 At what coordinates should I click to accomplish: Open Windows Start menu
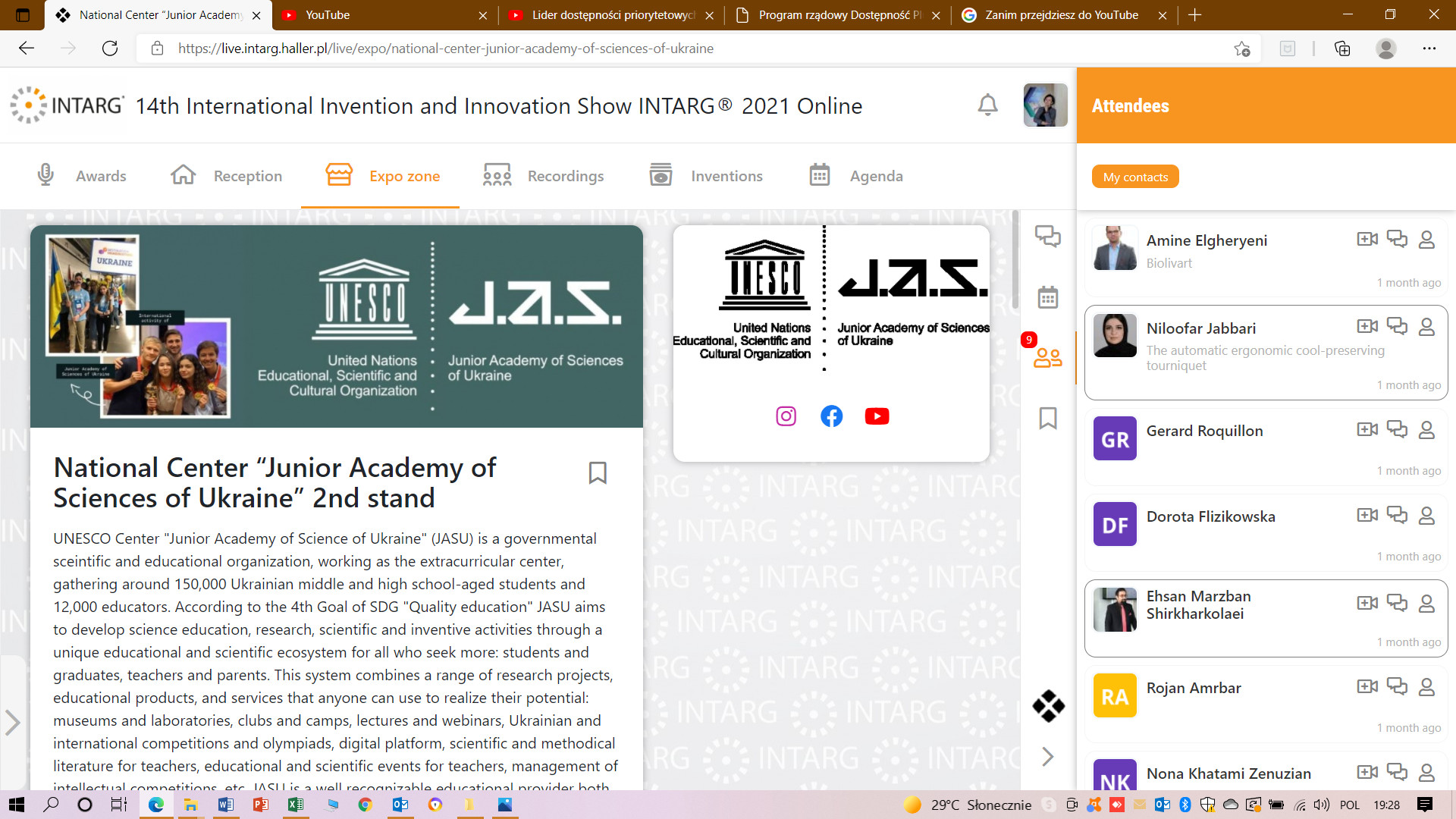16,805
